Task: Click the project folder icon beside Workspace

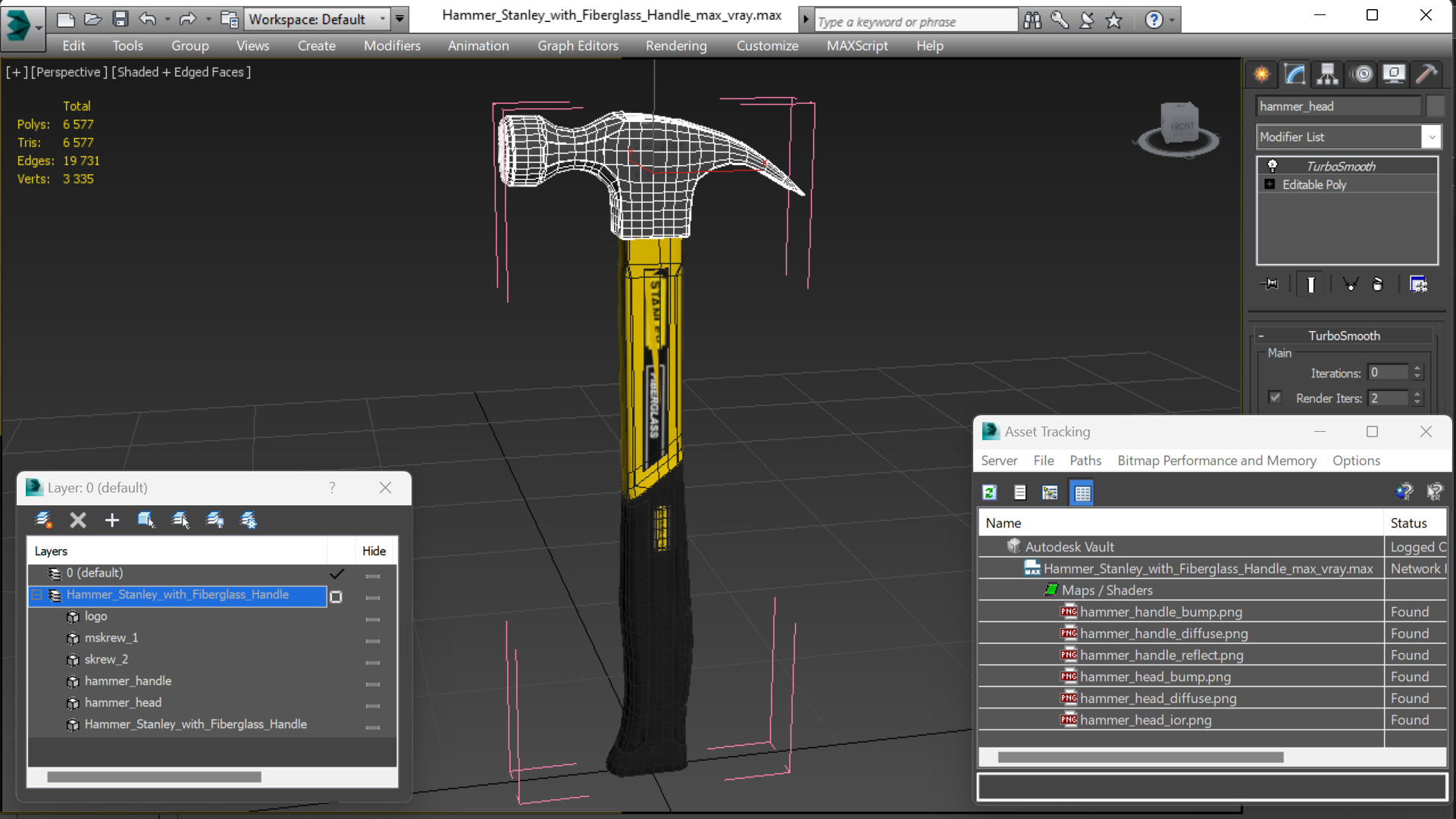Action: (x=229, y=19)
